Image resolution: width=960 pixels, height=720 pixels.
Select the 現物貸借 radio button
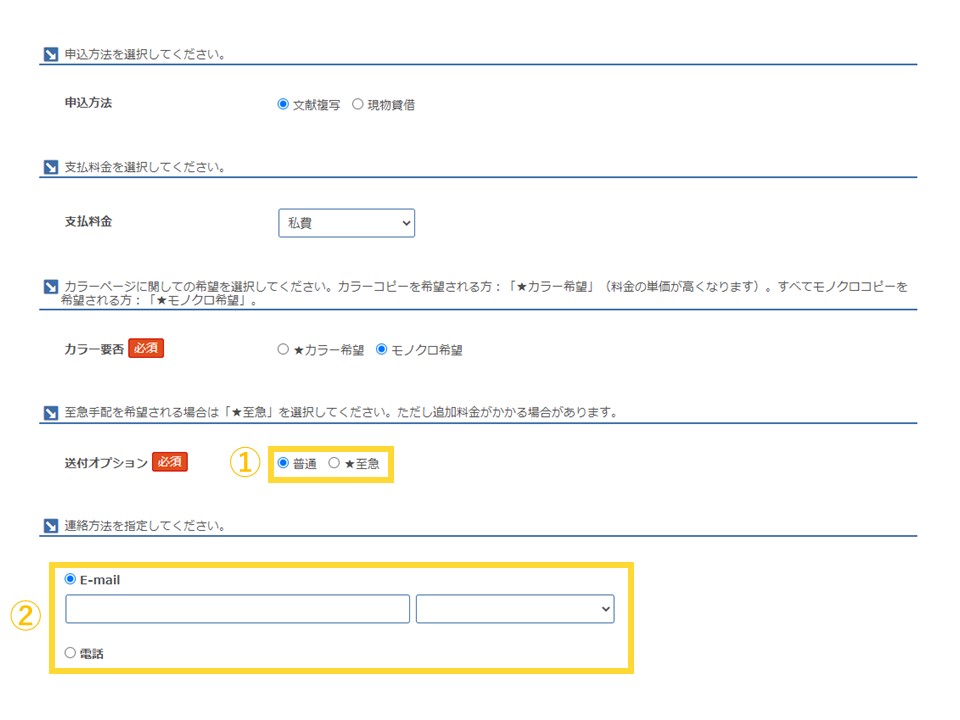coord(358,104)
